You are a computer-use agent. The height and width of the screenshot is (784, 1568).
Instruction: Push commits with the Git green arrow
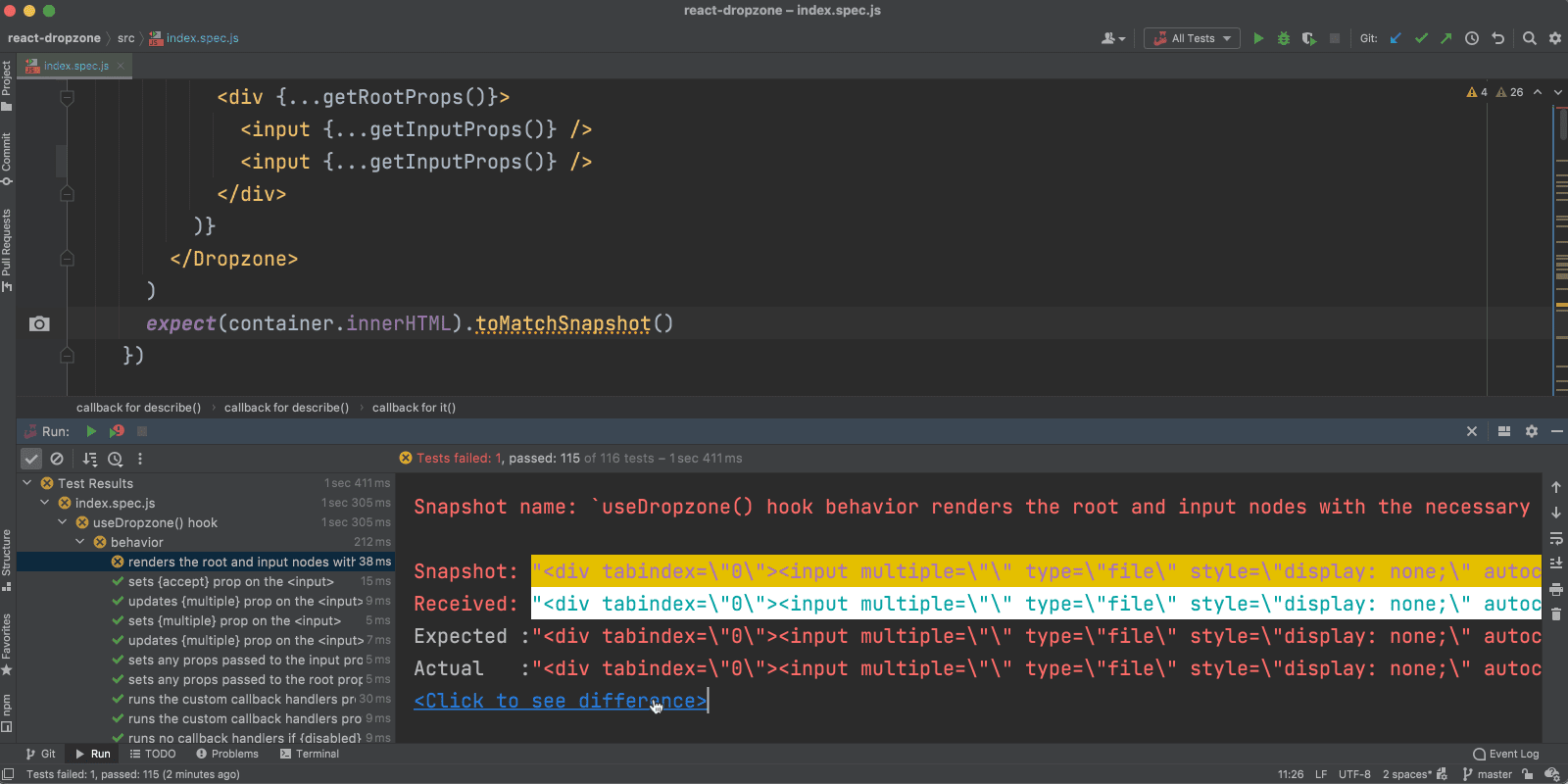pyautogui.click(x=1445, y=38)
